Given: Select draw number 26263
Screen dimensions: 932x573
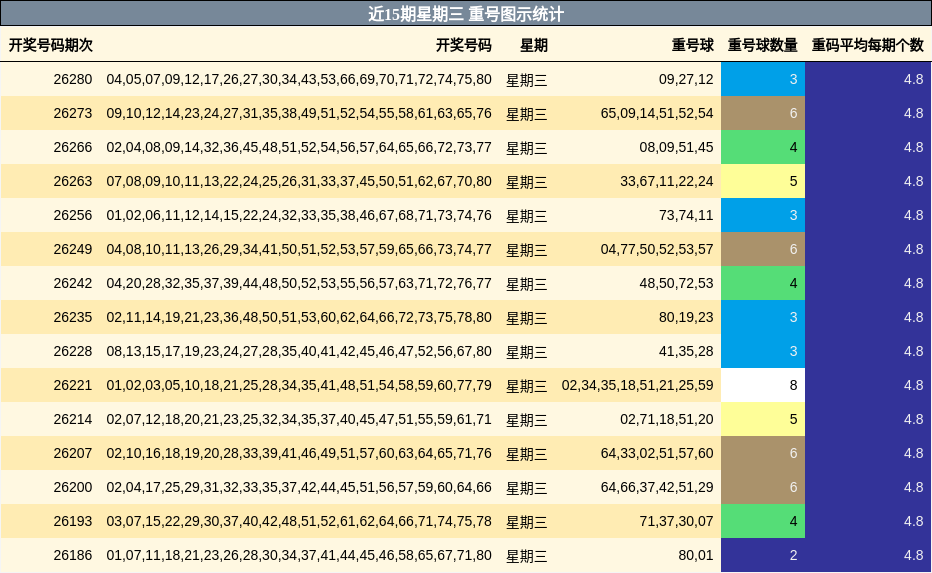Looking at the screenshot, I should tap(73, 181).
